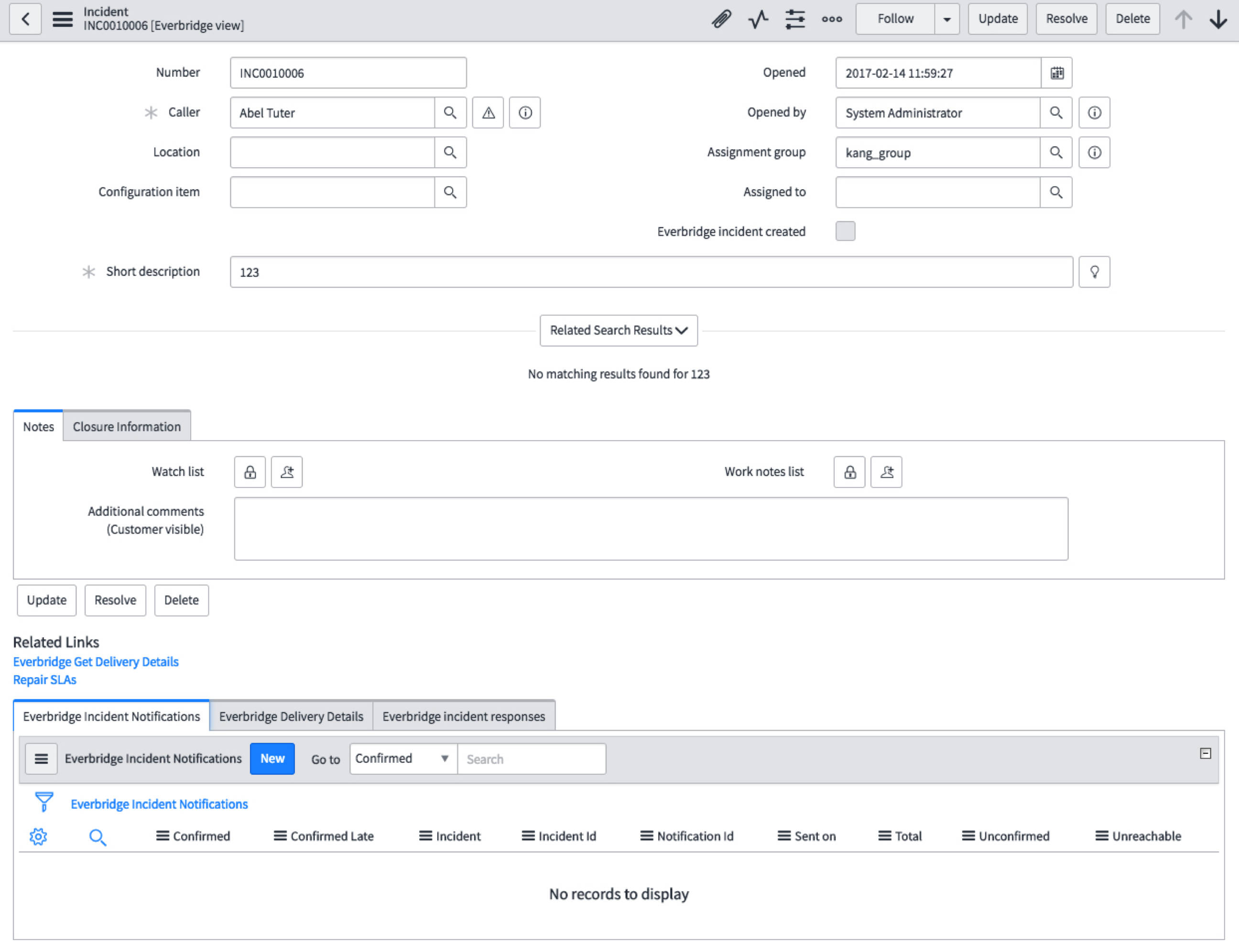This screenshot has height=952, width=1239.
Task: Click the warning icon next to Caller
Action: [487, 113]
